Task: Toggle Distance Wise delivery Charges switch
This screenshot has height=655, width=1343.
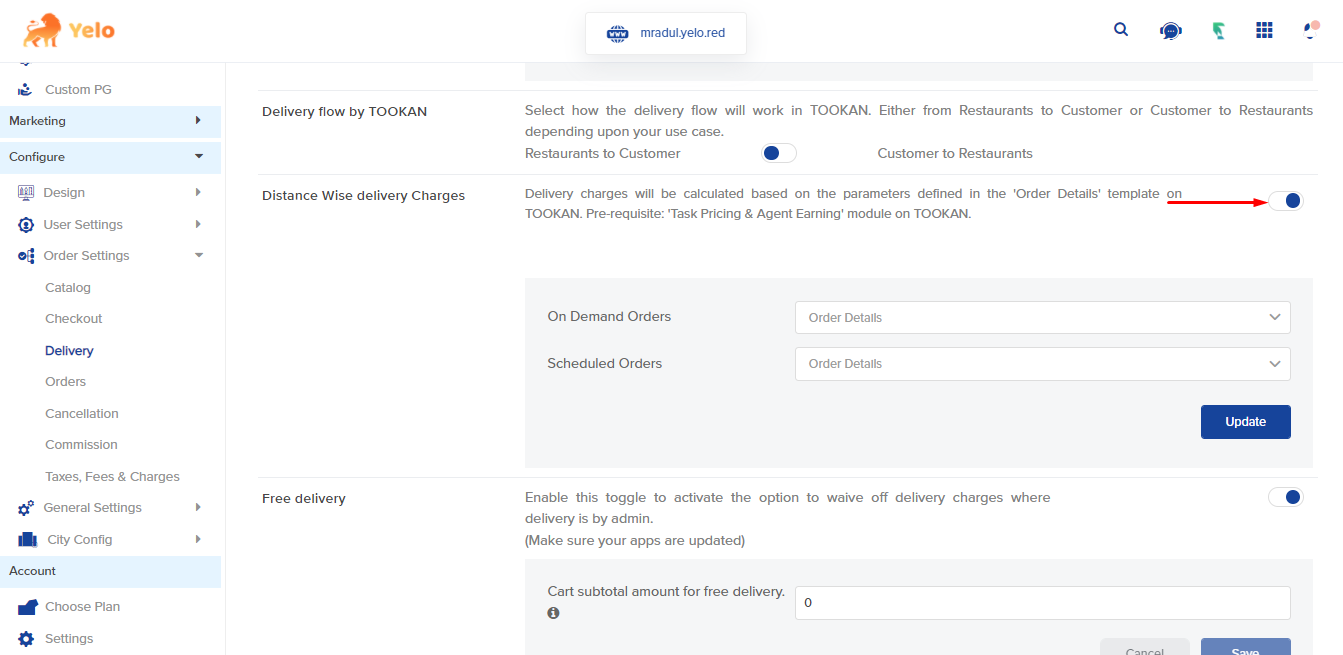Action: click(1285, 201)
